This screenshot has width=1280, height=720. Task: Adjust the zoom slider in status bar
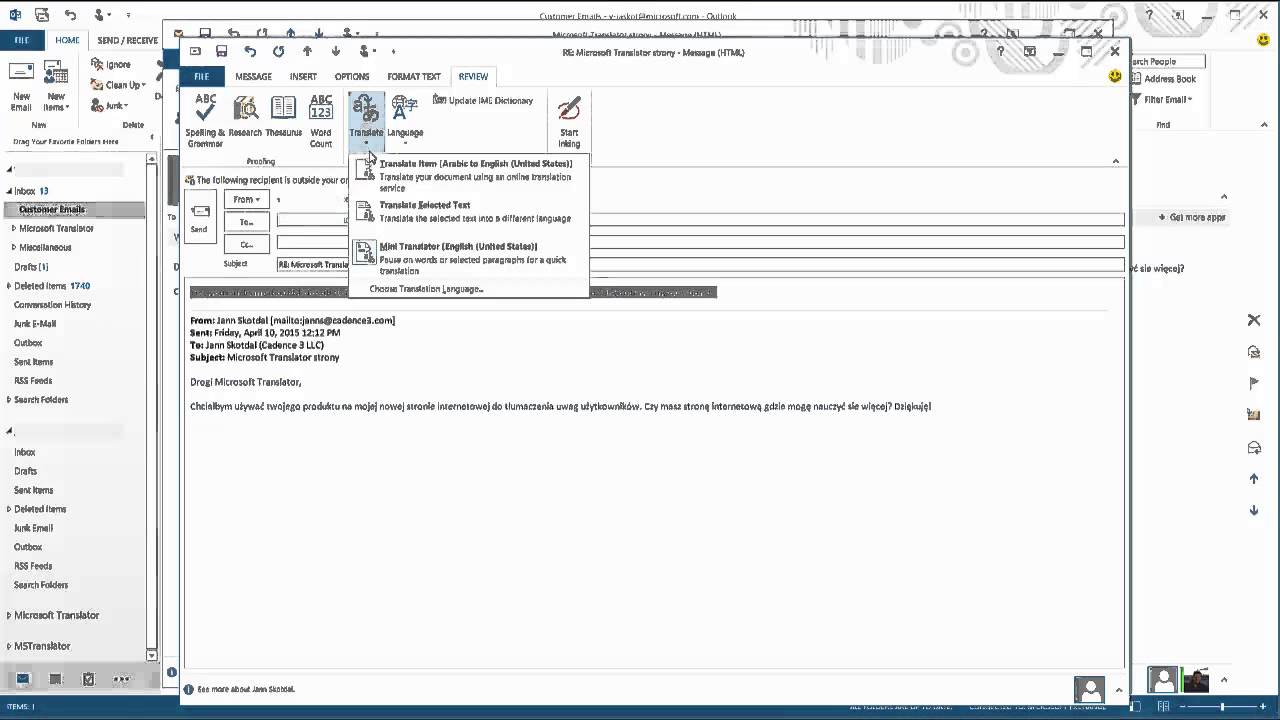[1222, 707]
